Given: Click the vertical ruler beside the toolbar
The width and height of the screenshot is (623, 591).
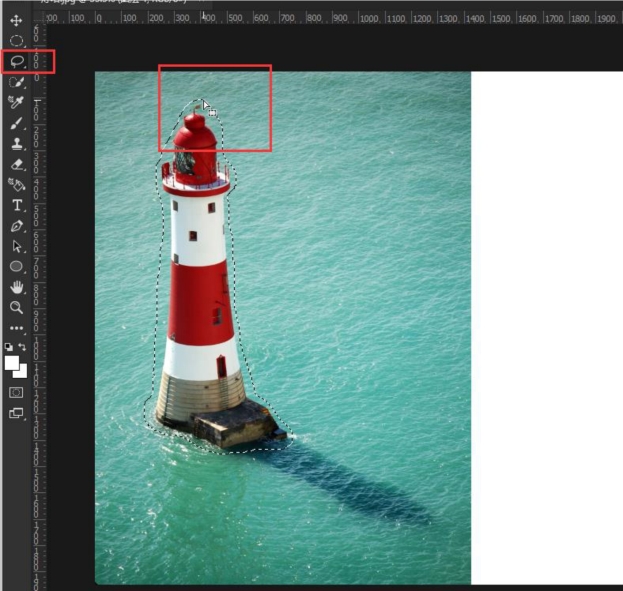Looking at the screenshot, I should [x=39, y=306].
